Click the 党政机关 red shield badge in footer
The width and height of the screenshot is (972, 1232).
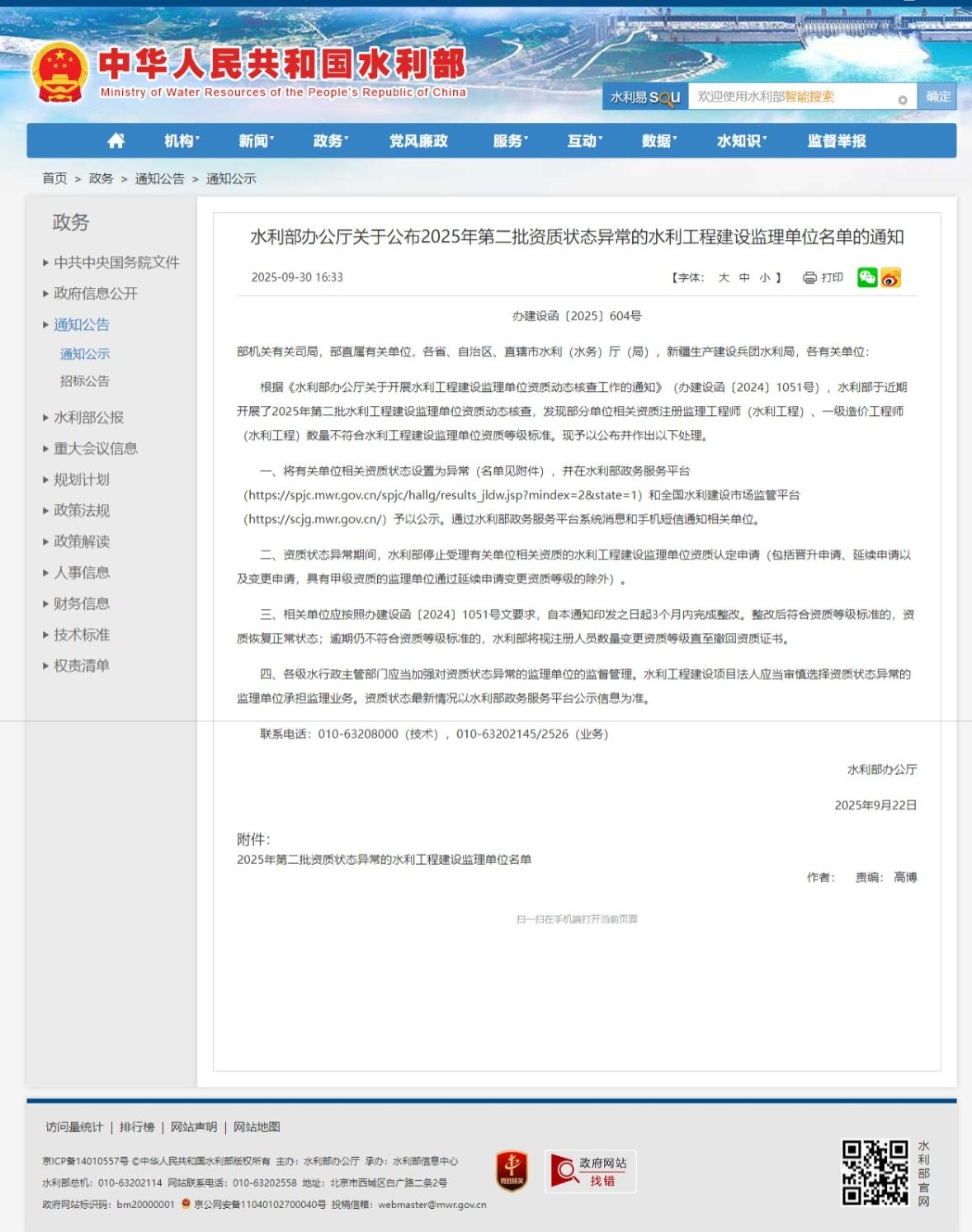point(512,1171)
